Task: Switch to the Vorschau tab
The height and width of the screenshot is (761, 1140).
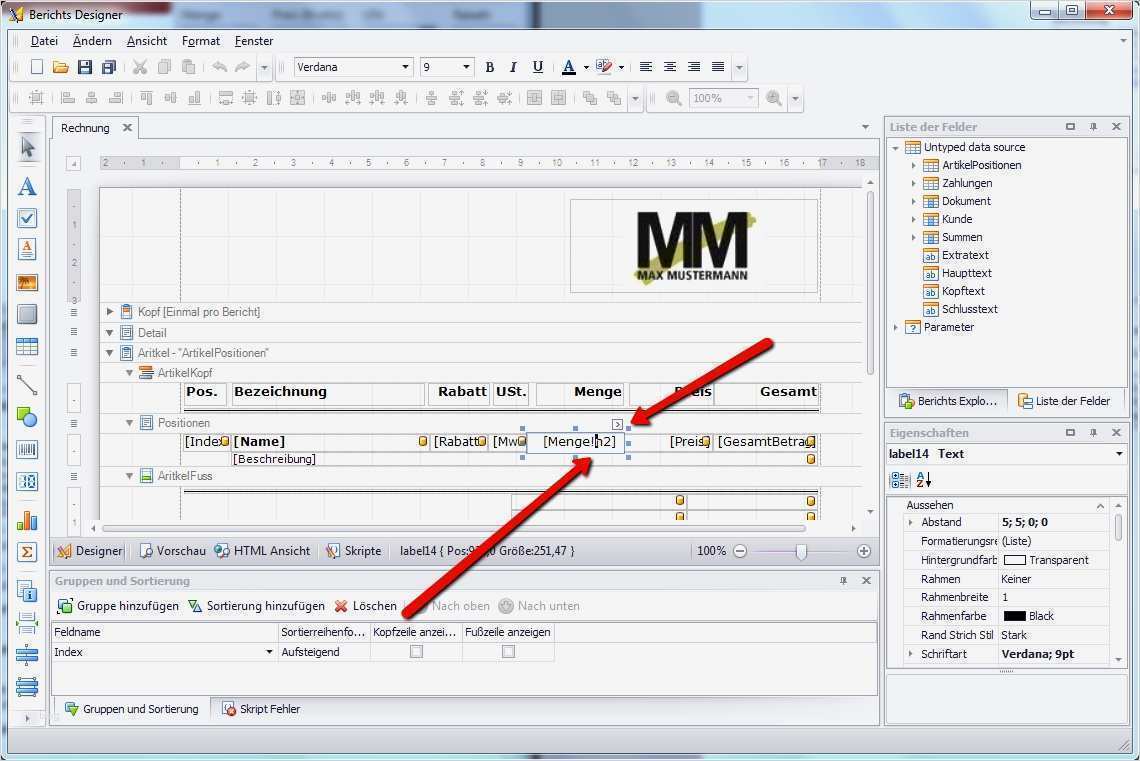Action: coord(173,551)
